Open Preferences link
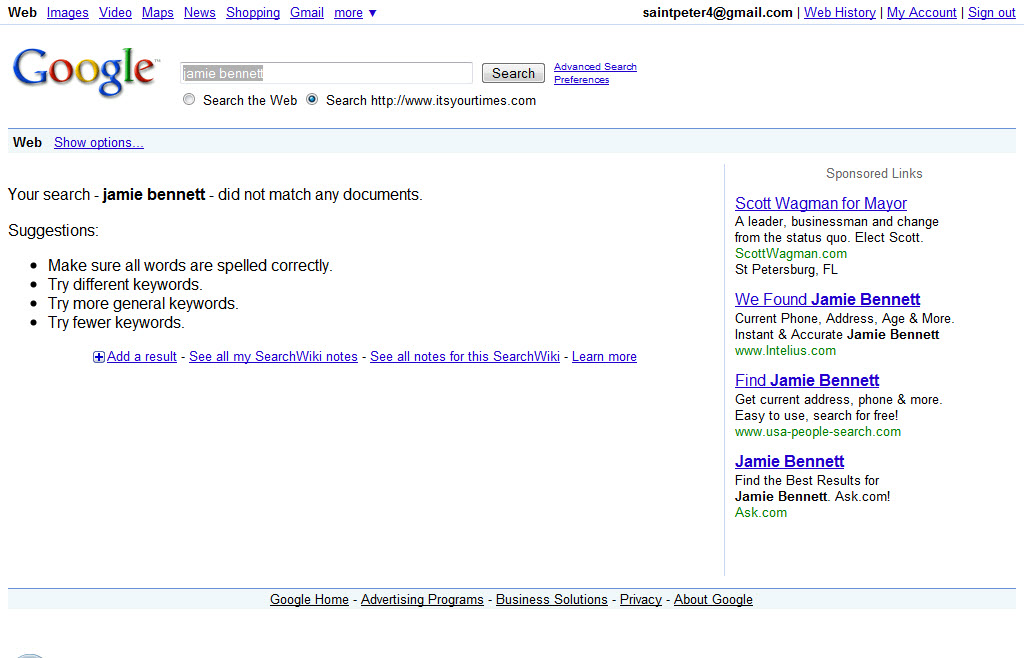Screen dimensions: 1024x658 [581, 80]
